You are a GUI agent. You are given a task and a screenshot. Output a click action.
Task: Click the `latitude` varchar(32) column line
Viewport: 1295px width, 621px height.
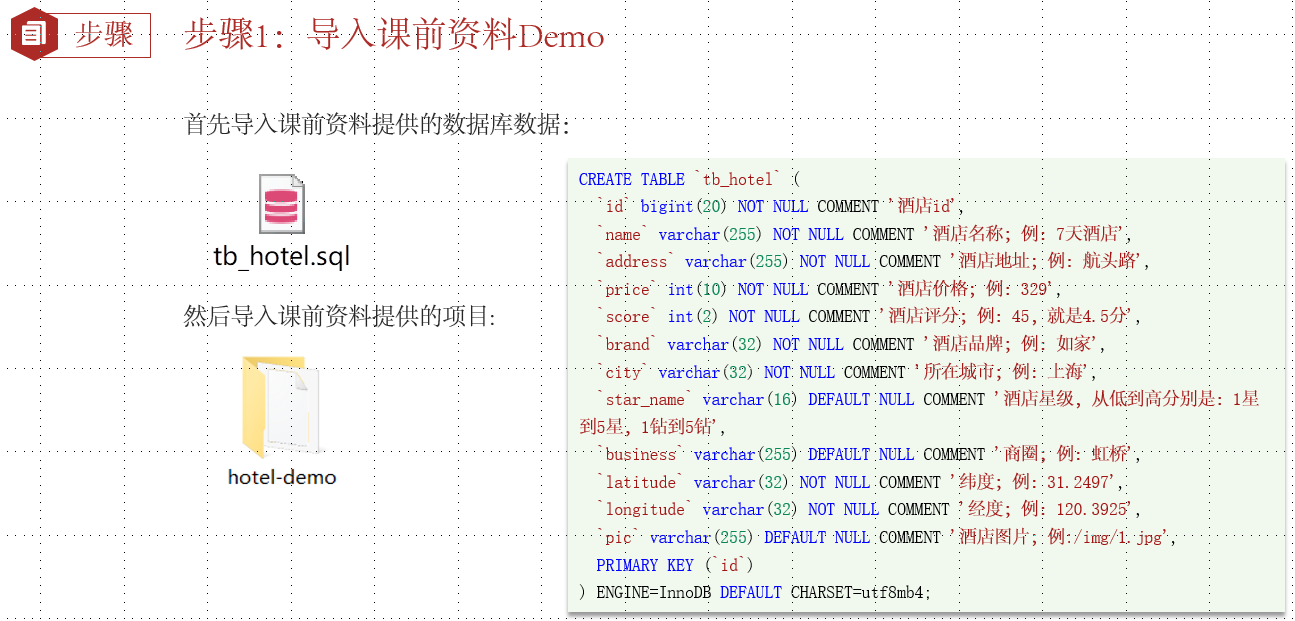pos(860,482)
